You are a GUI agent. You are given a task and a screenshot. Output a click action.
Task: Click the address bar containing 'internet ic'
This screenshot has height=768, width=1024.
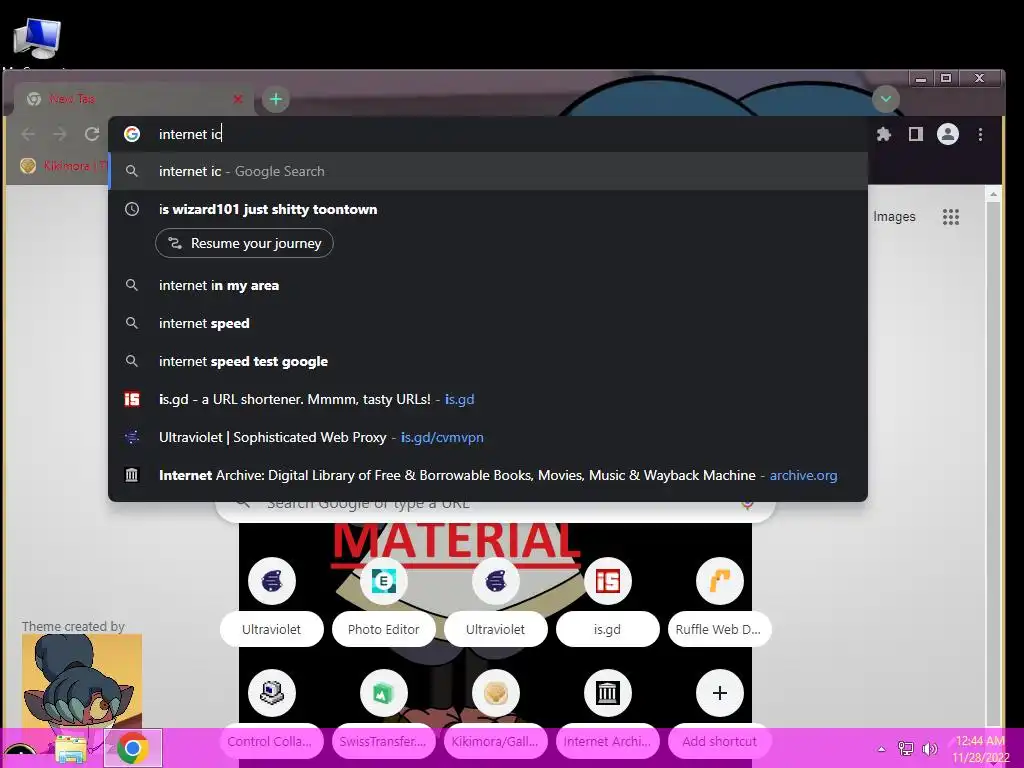(x=488, y=134)
